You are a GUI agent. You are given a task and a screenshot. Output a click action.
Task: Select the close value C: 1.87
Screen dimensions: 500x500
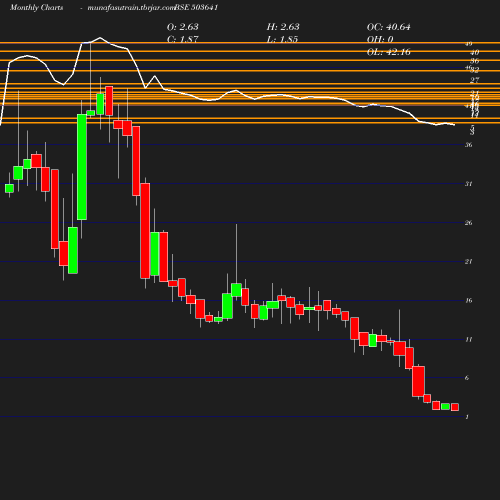pyautogui.click(x=183, y=39)
